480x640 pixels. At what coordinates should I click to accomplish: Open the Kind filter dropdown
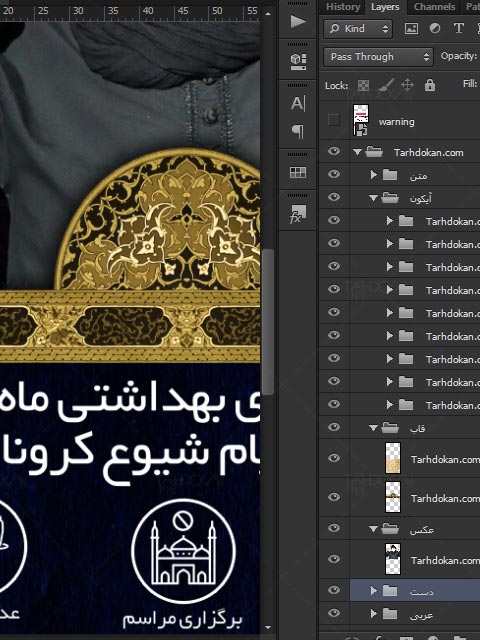tap(358, 29)
